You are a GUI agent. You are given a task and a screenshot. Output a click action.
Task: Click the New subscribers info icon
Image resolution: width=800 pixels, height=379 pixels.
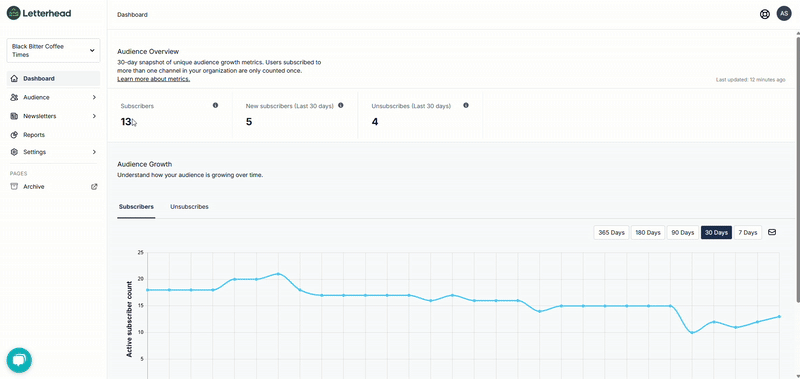[340, 105]
